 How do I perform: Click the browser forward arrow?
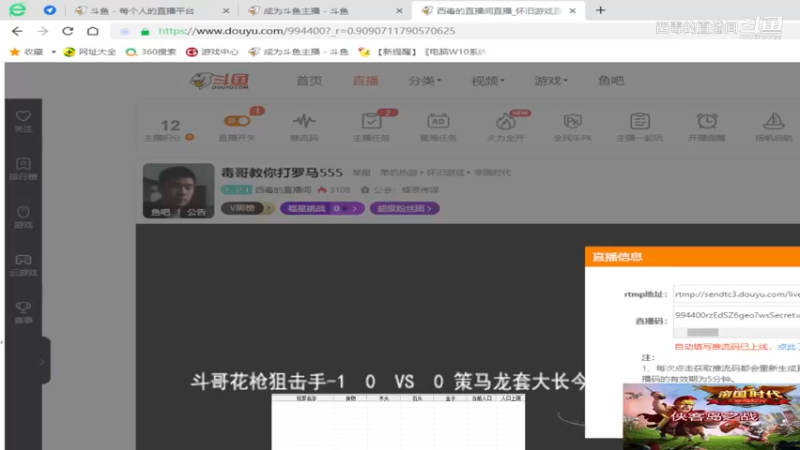pyautogui.click(x=42, y=31)
